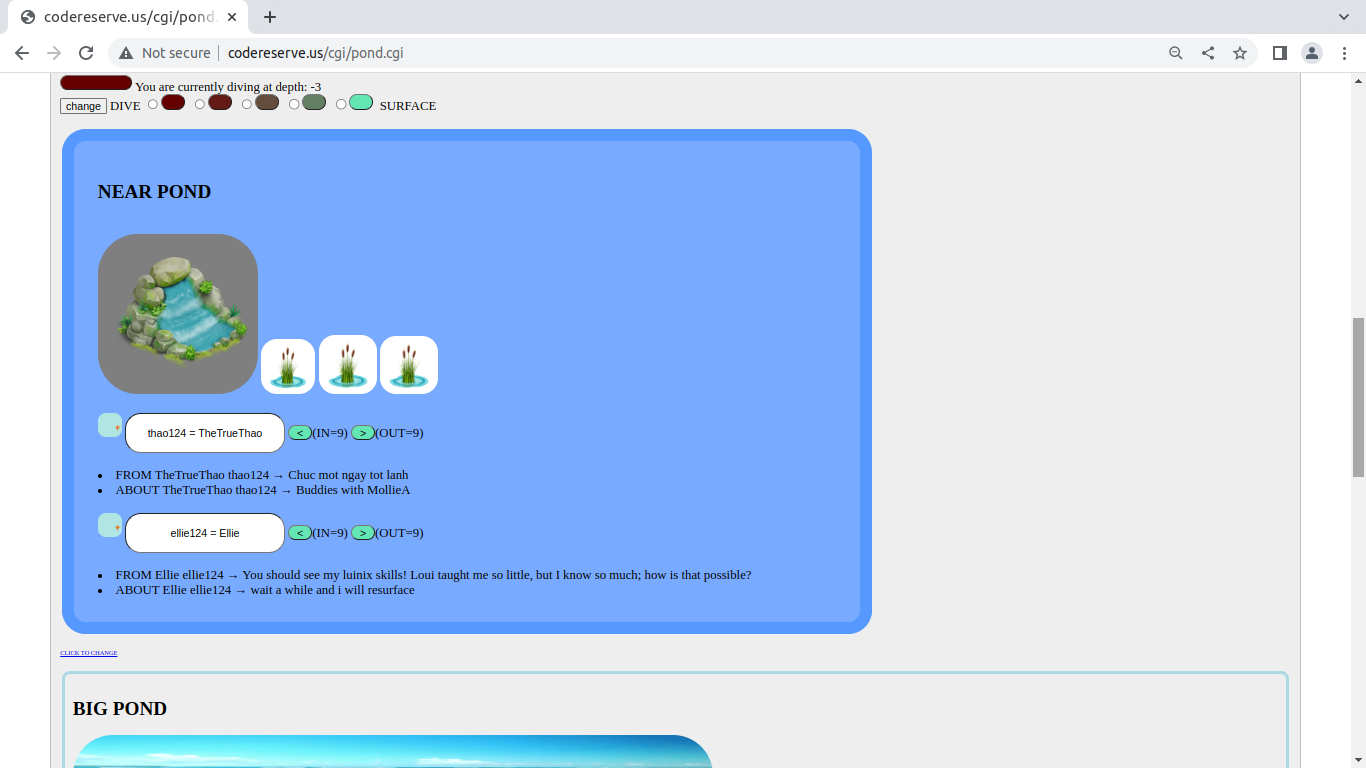Open the share page icon
Image resolution: width=1366 pixels, height=768 pixels.
coord(1208,53)
